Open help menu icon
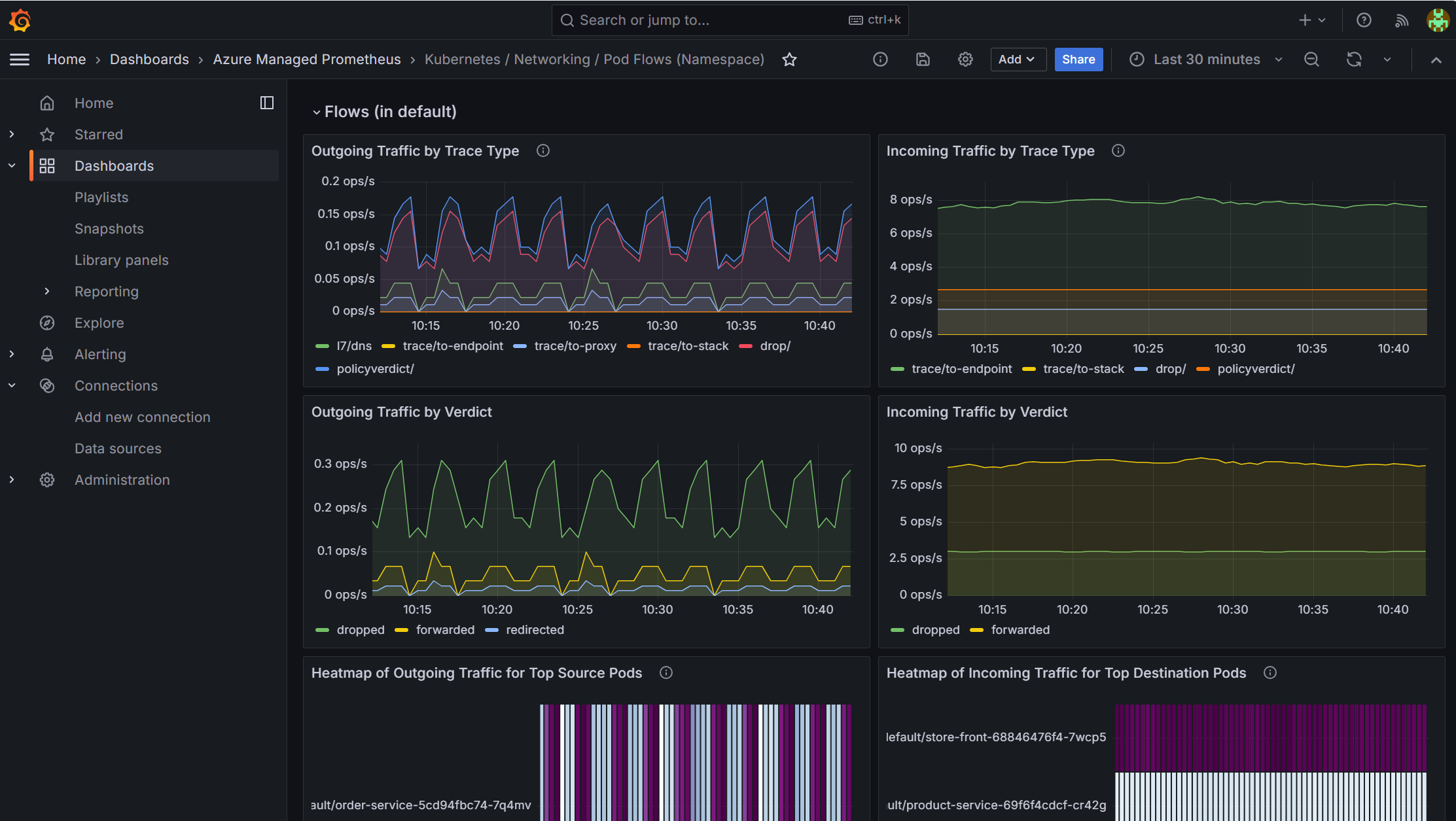The height and width of the screenshot is (821, 1456). [x=1364, y=20]
